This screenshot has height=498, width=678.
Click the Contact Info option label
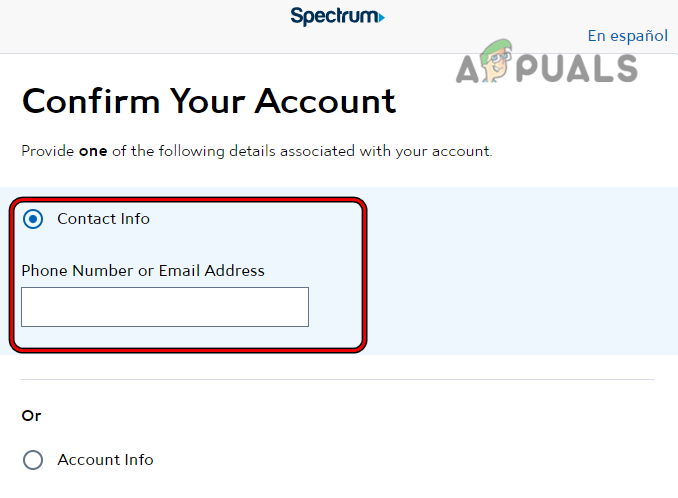[x=103, y=219]
